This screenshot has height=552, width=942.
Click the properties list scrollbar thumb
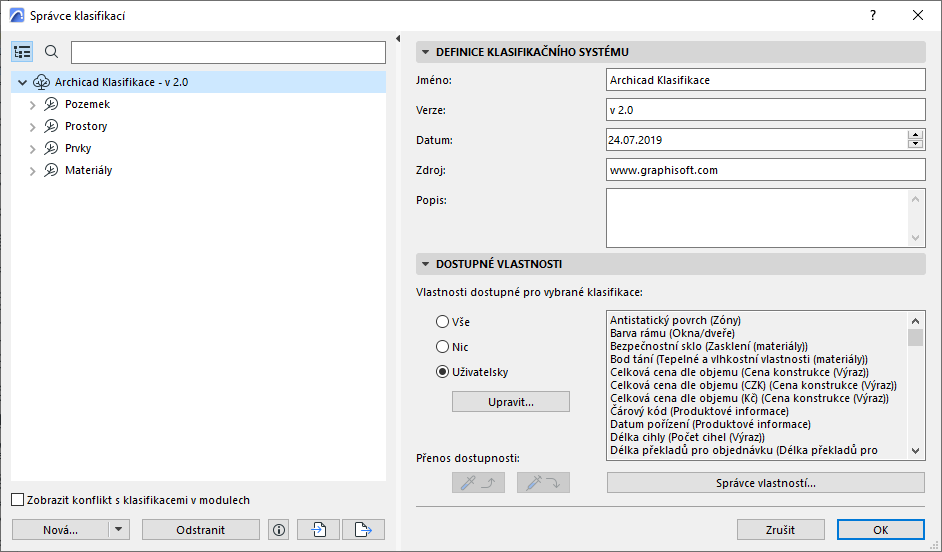(916, 338)
